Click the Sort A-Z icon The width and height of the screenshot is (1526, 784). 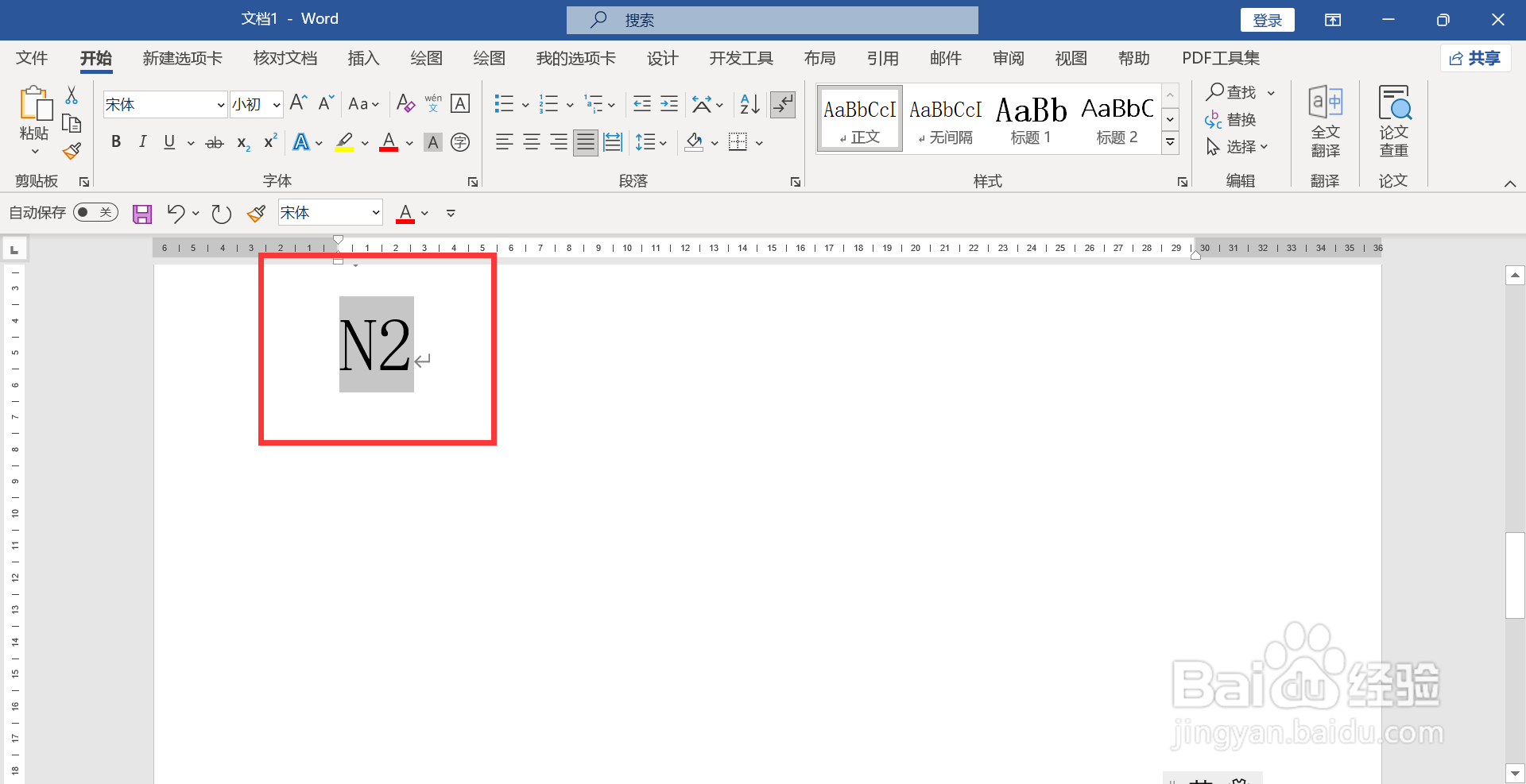tap(749, 103)
